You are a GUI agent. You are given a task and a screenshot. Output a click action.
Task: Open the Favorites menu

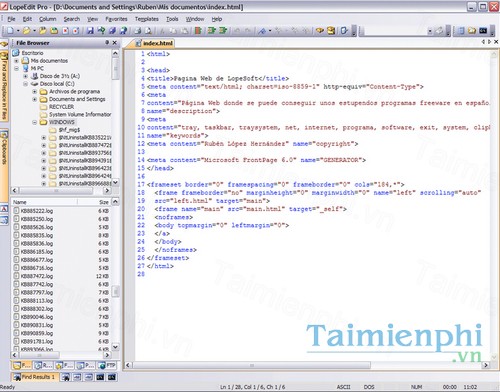tap(116, 19)
